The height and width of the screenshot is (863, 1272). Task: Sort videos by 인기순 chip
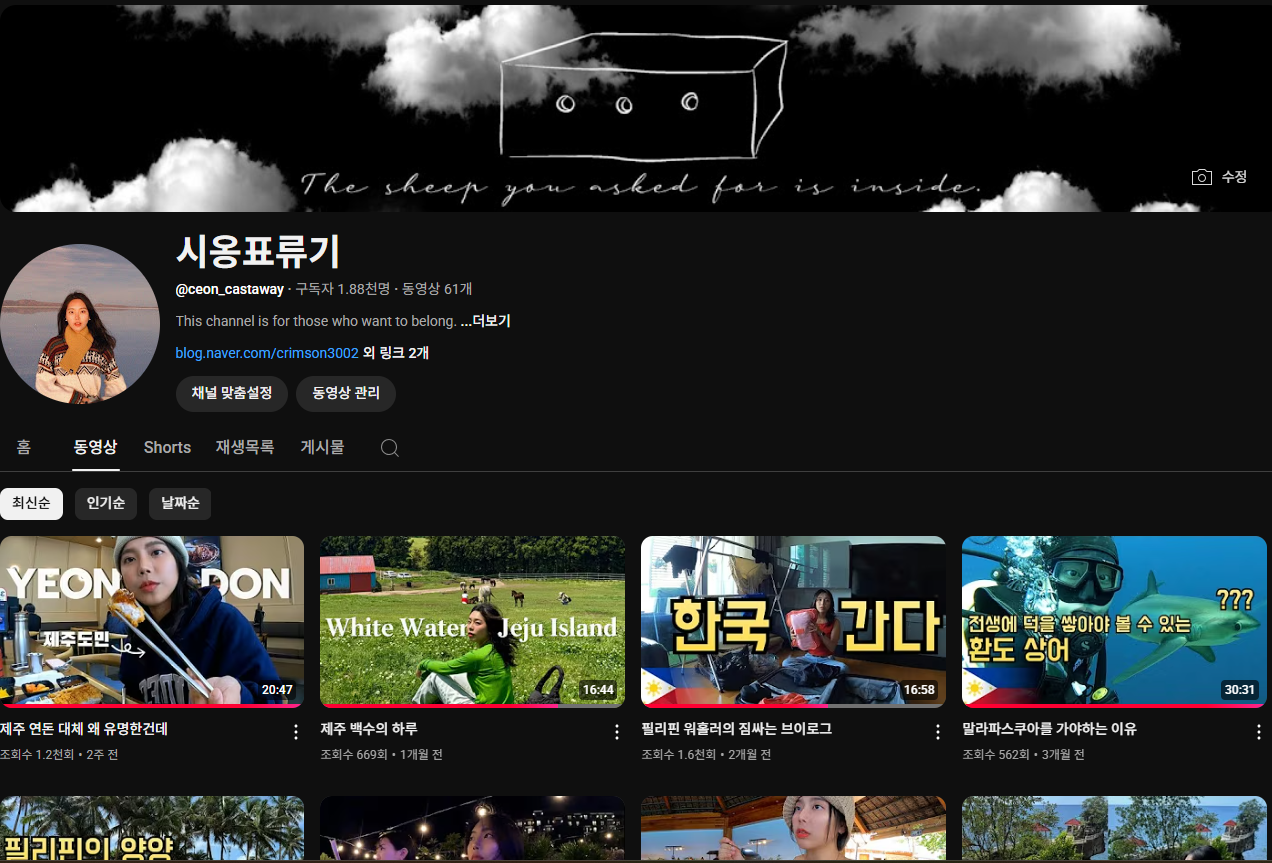tap(106, 503)
